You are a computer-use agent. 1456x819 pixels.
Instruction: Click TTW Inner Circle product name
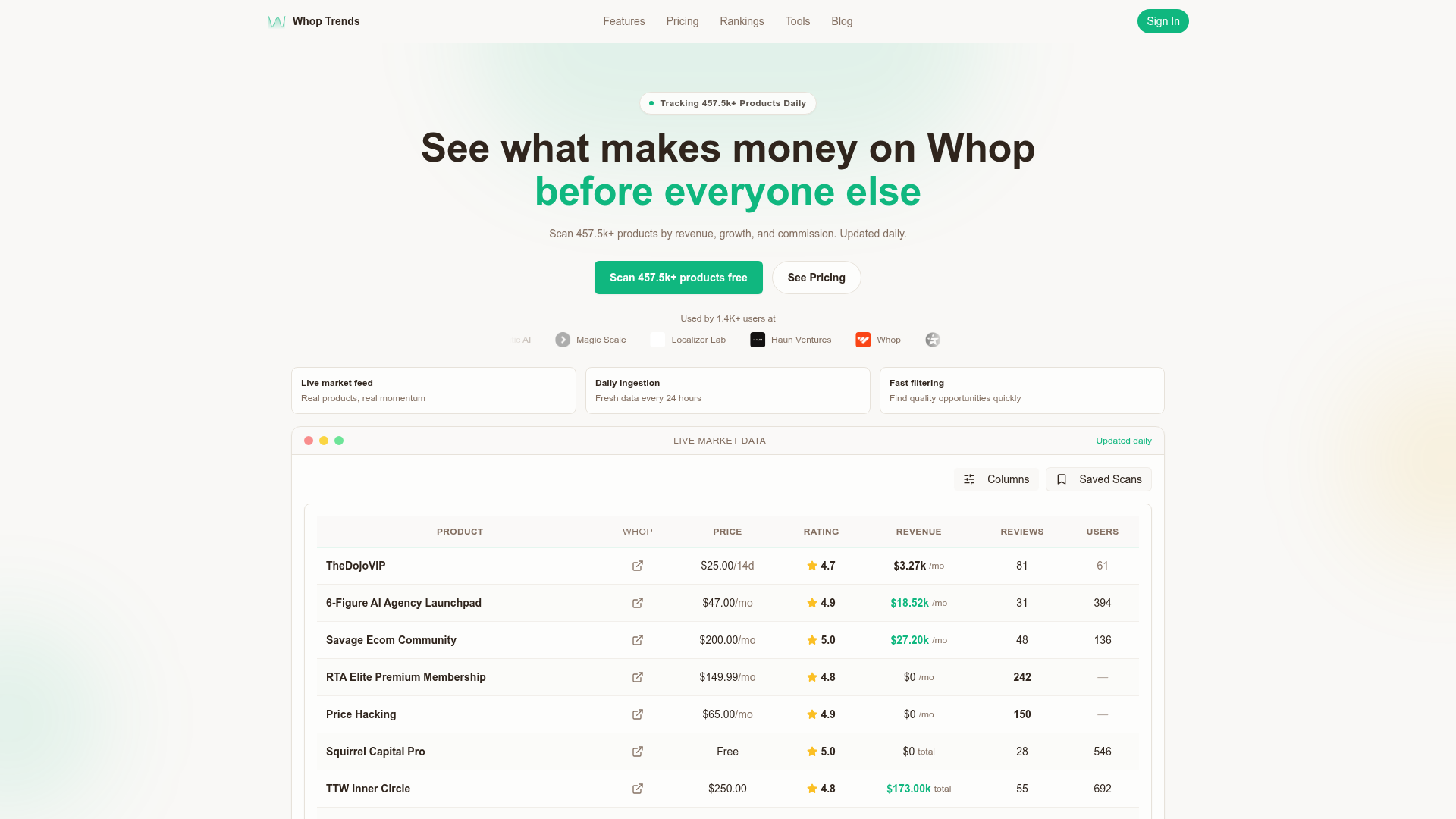tap(368, 789)
